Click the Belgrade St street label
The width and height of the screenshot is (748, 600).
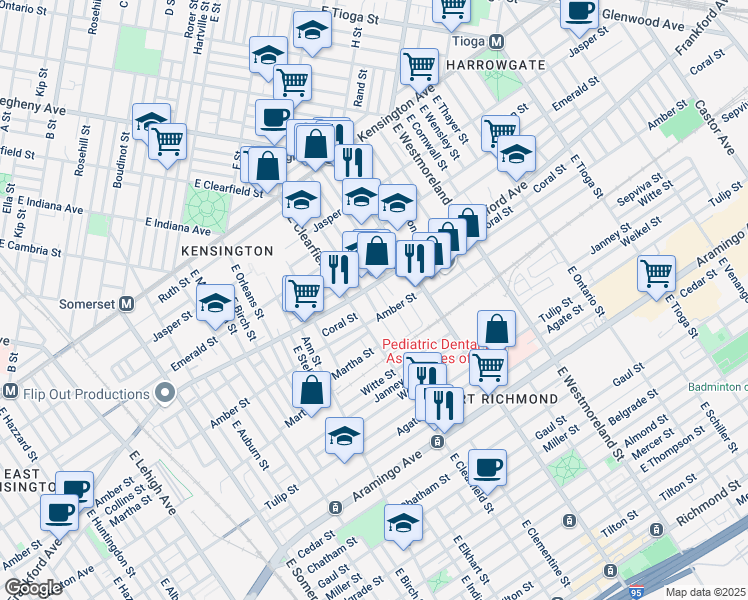click(633, 407)
